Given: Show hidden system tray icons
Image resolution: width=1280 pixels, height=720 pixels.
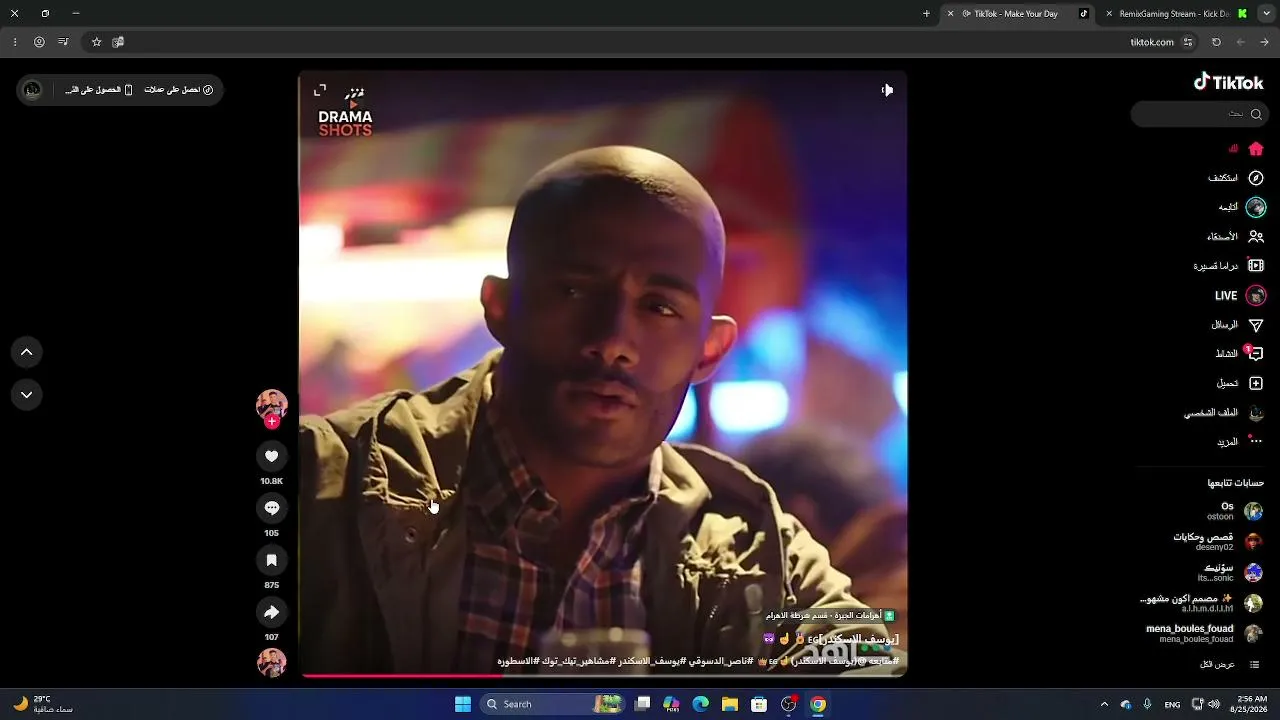Looking at the screenshot, I should coord(1104,704).
